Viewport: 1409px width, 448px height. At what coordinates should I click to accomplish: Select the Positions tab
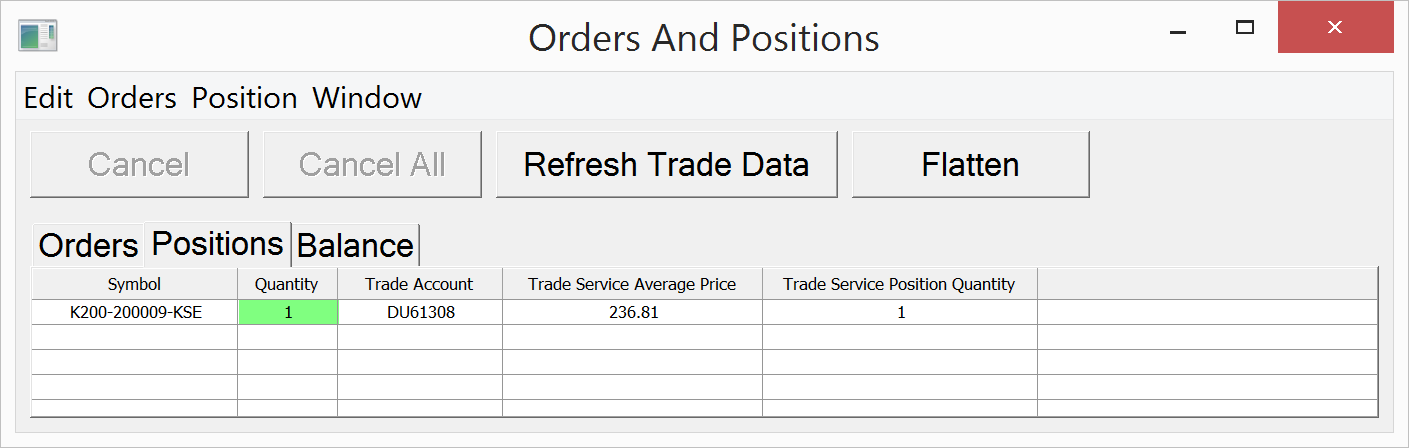(218, 244)
